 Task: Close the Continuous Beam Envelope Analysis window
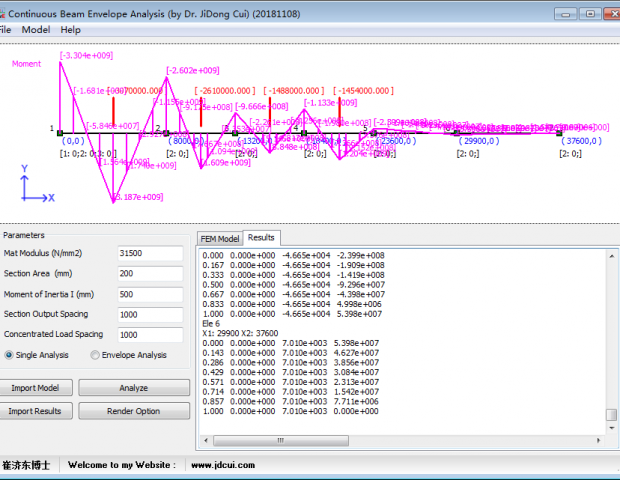(611, 13)
